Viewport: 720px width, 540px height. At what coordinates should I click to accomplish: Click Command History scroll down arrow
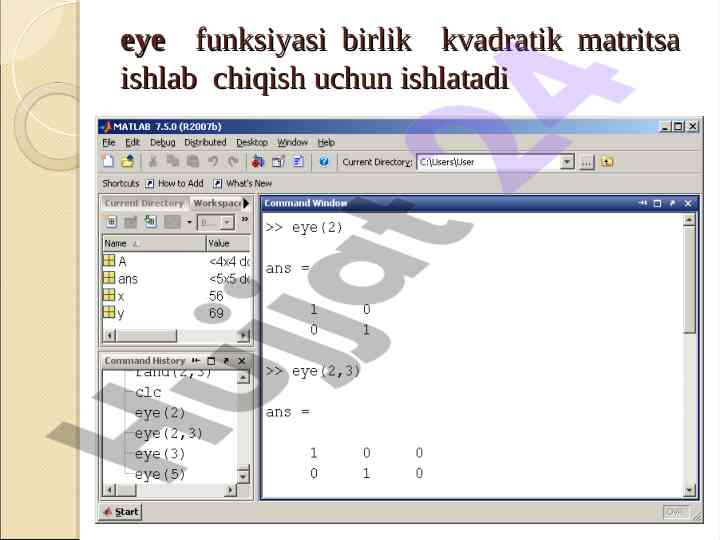click(x=243, y=476)
